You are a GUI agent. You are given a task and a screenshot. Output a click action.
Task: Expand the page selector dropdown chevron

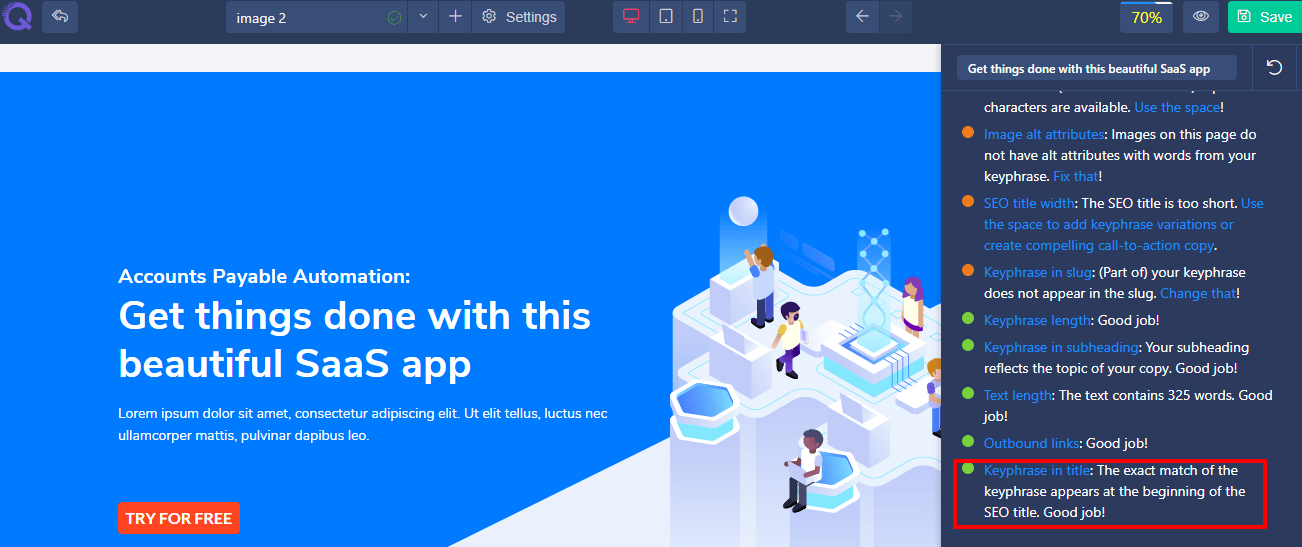423,17
